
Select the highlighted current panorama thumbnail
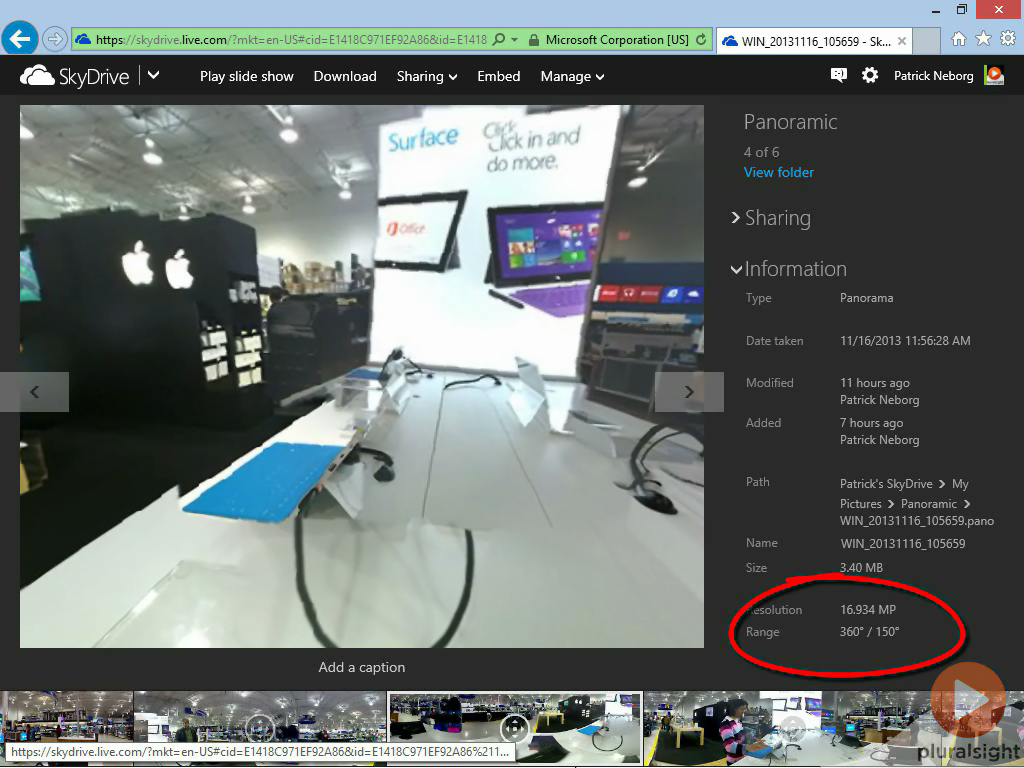(x=515, y=729)
